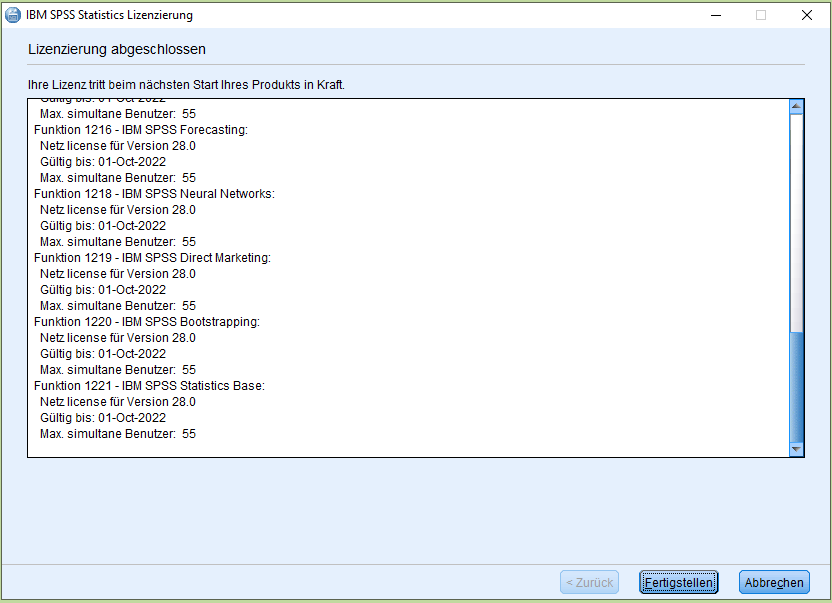Select the line 'Funktion 1221 - IBM SPSS Statistics Base:'
Viewport: 832px width, 603px height.
pyautogui.click(x=149, y=385)
